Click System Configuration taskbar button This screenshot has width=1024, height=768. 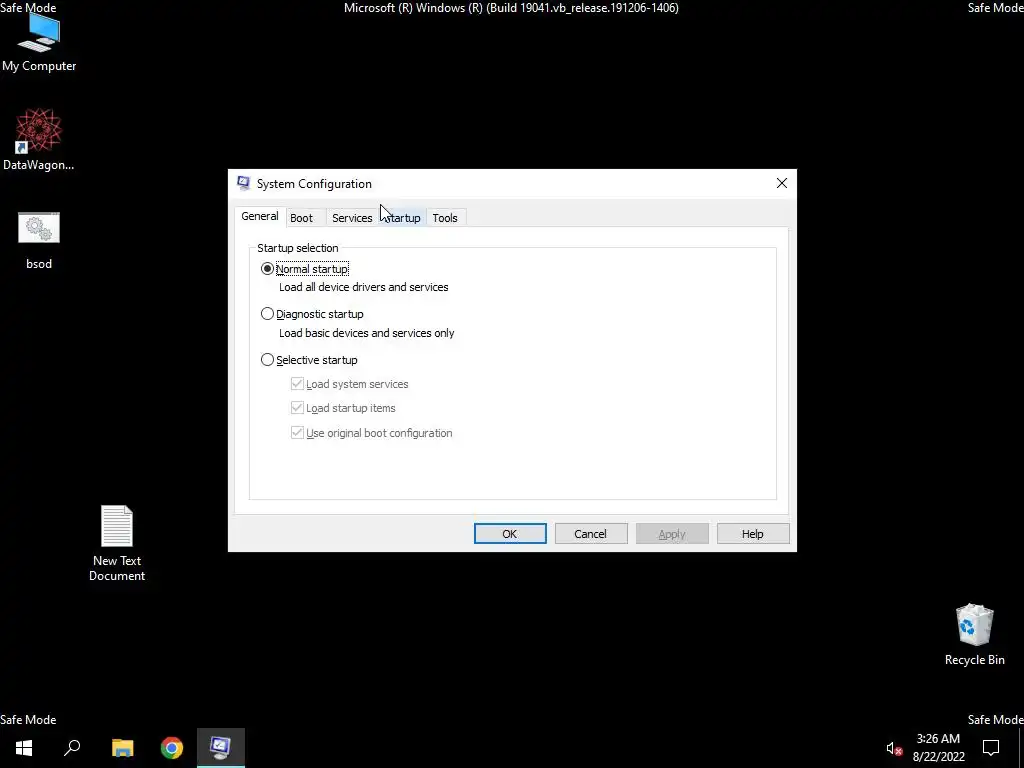coord(221,747)
